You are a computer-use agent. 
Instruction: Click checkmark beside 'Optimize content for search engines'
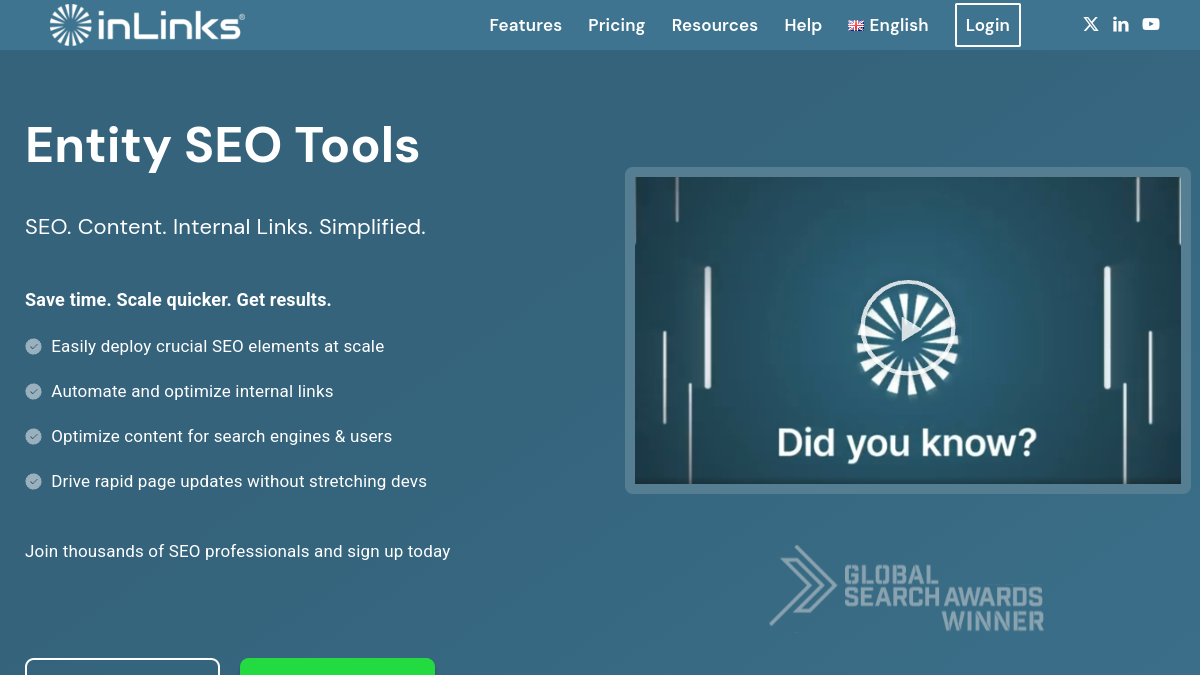[33, 436]
